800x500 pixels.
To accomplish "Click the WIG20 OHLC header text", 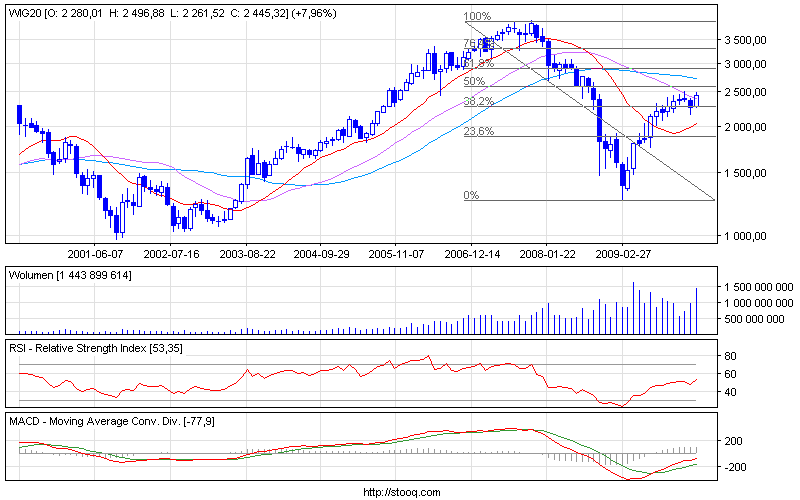I will point(172,13).
